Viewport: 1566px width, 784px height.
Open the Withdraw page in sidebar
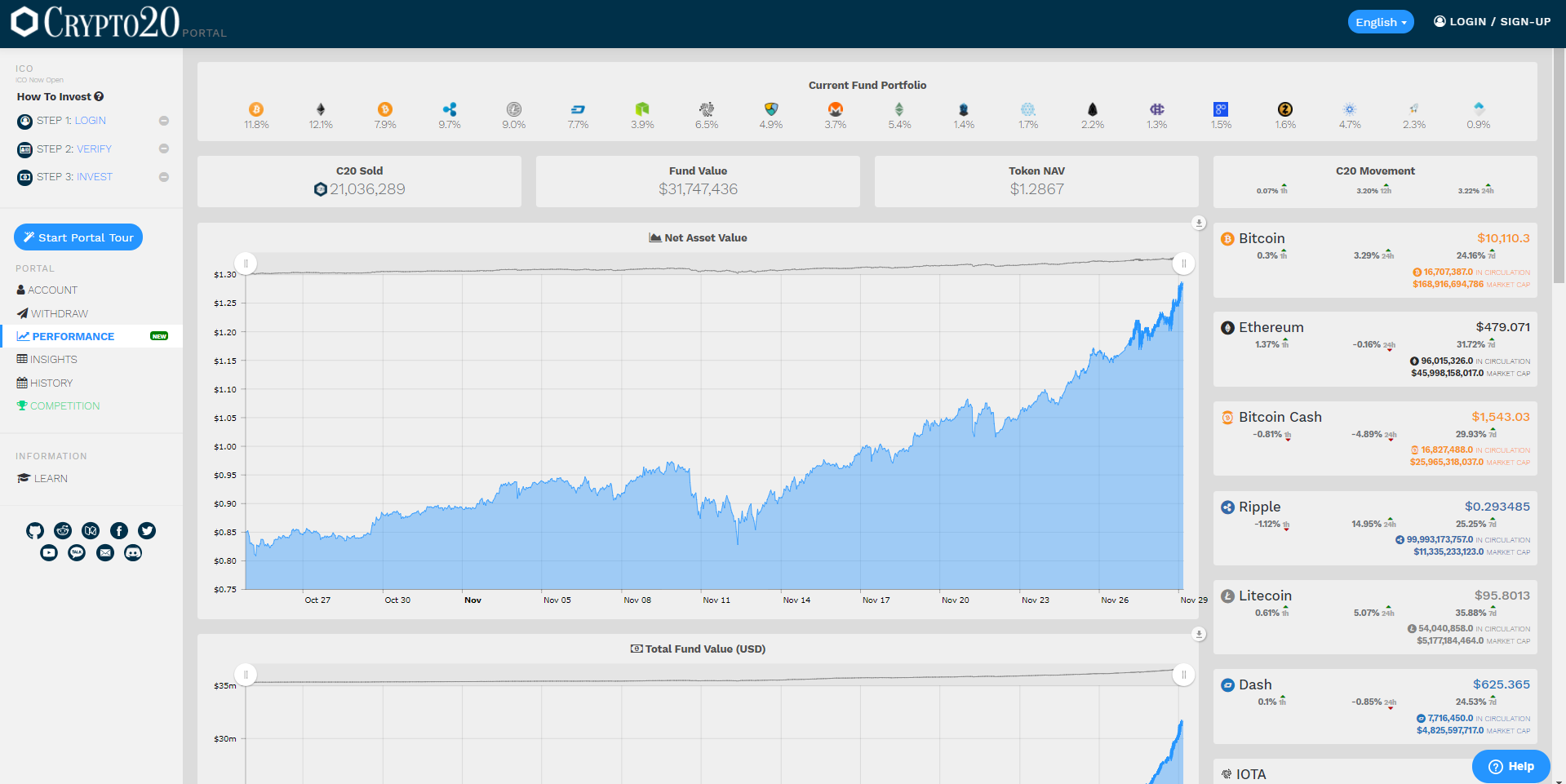pyautogui.click(x=52, y=313)
